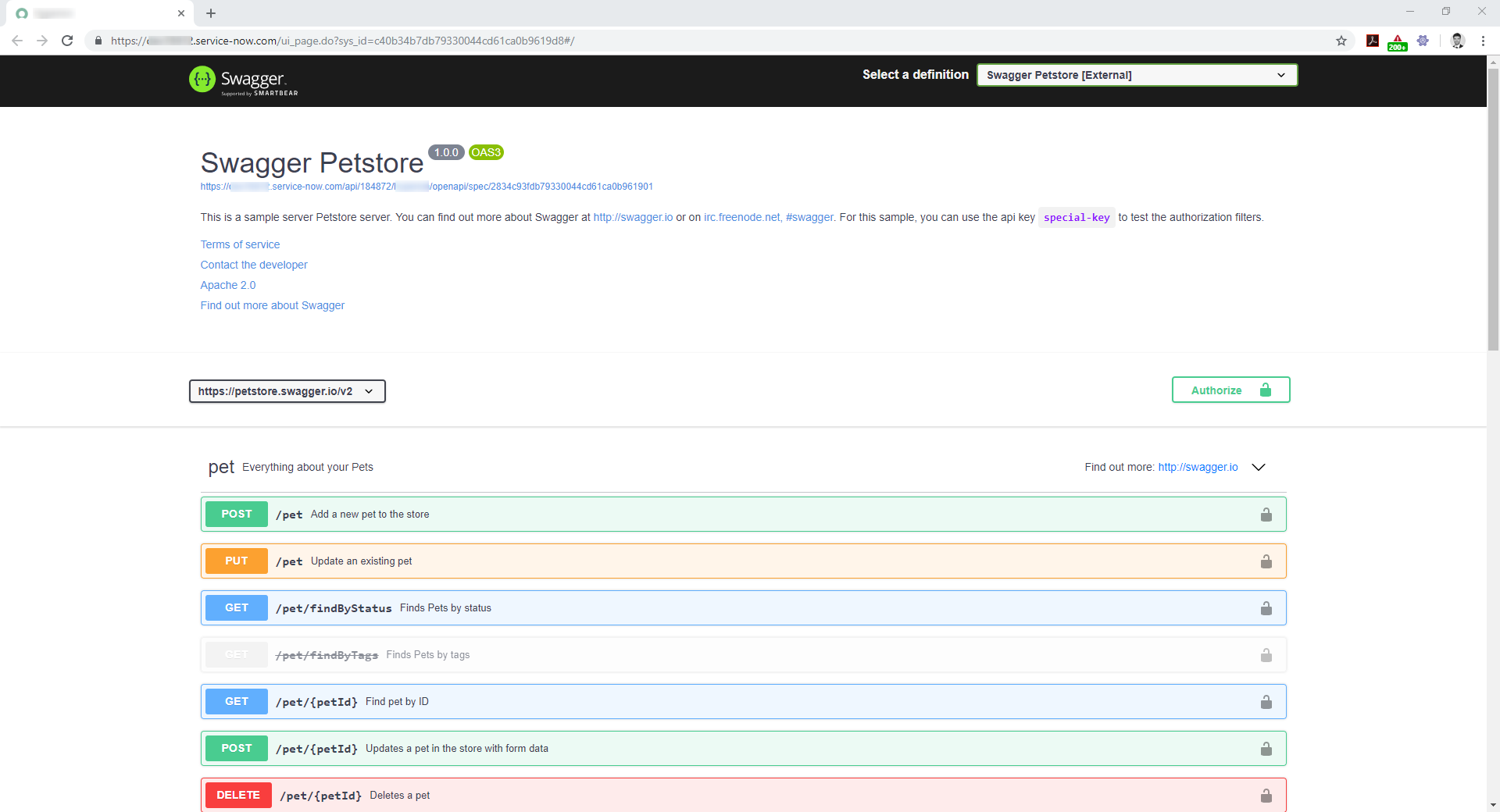Click the Swagger logo icon

point(202,79)
